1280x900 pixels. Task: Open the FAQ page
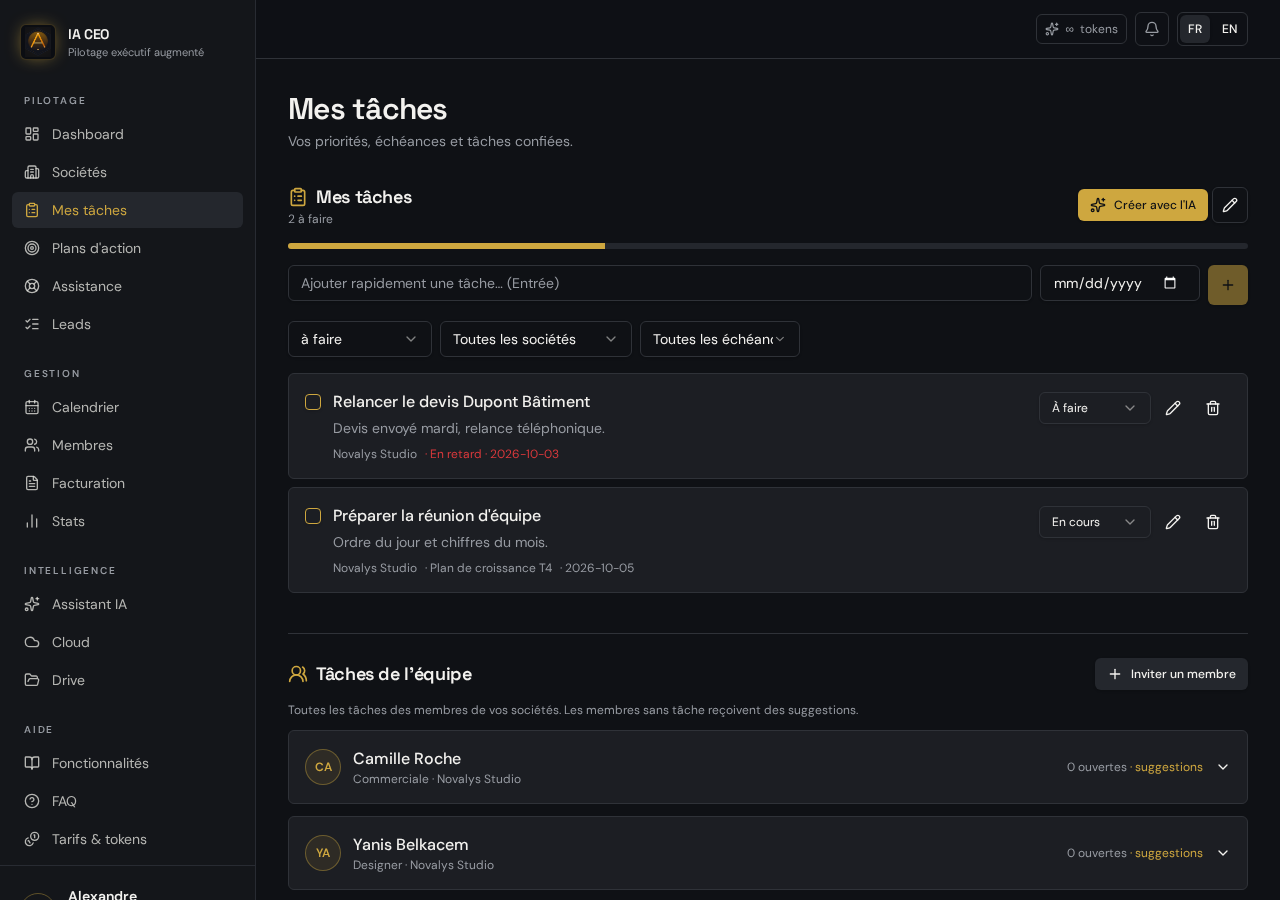point(127,801)
